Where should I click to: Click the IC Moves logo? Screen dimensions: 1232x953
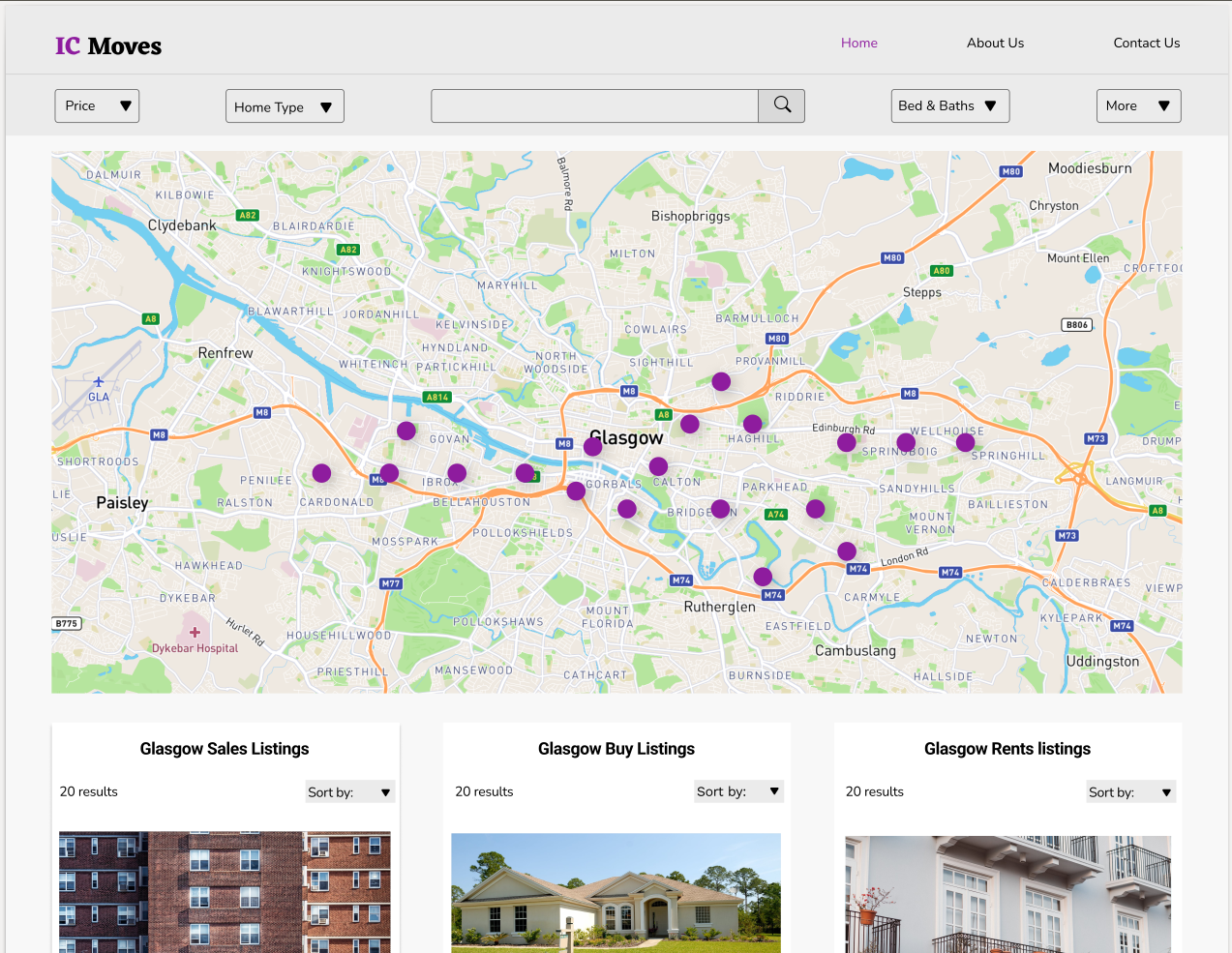(108, 46)
